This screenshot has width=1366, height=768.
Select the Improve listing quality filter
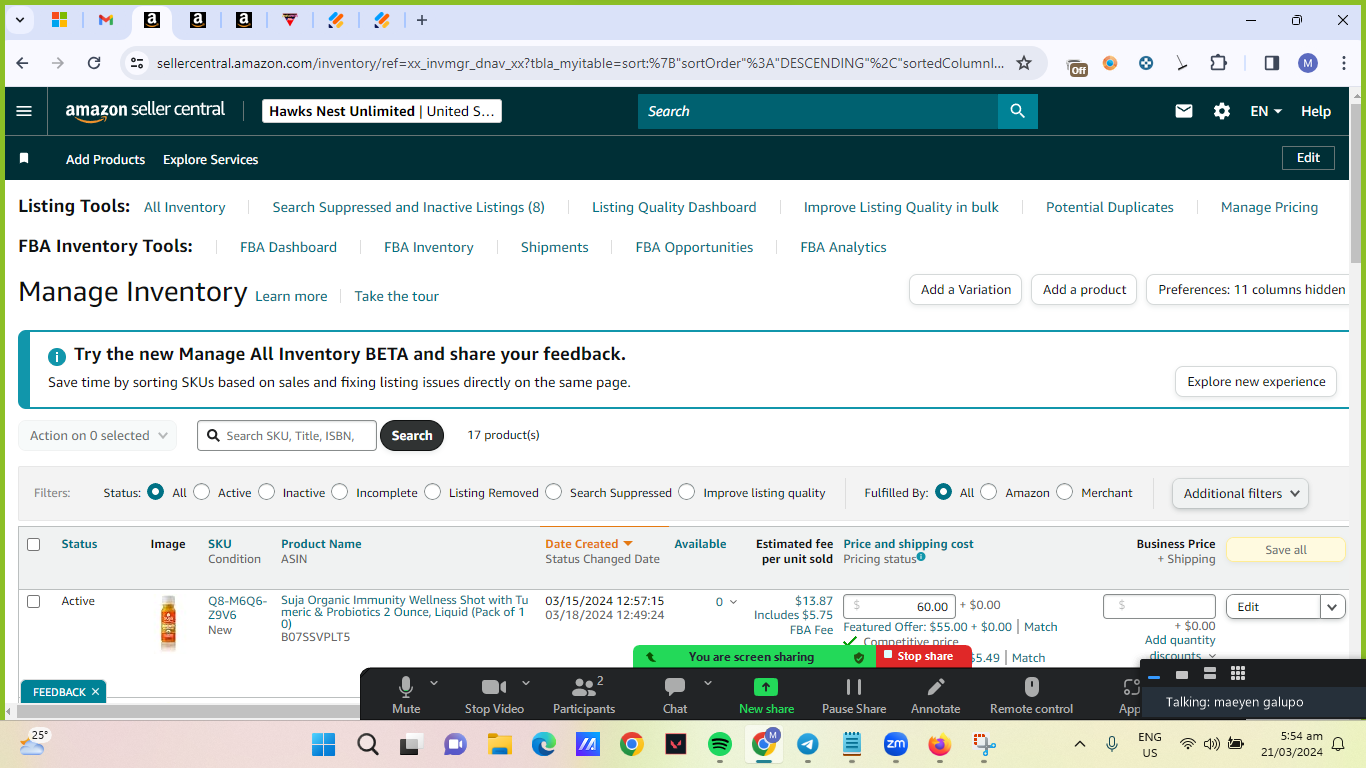686,492
